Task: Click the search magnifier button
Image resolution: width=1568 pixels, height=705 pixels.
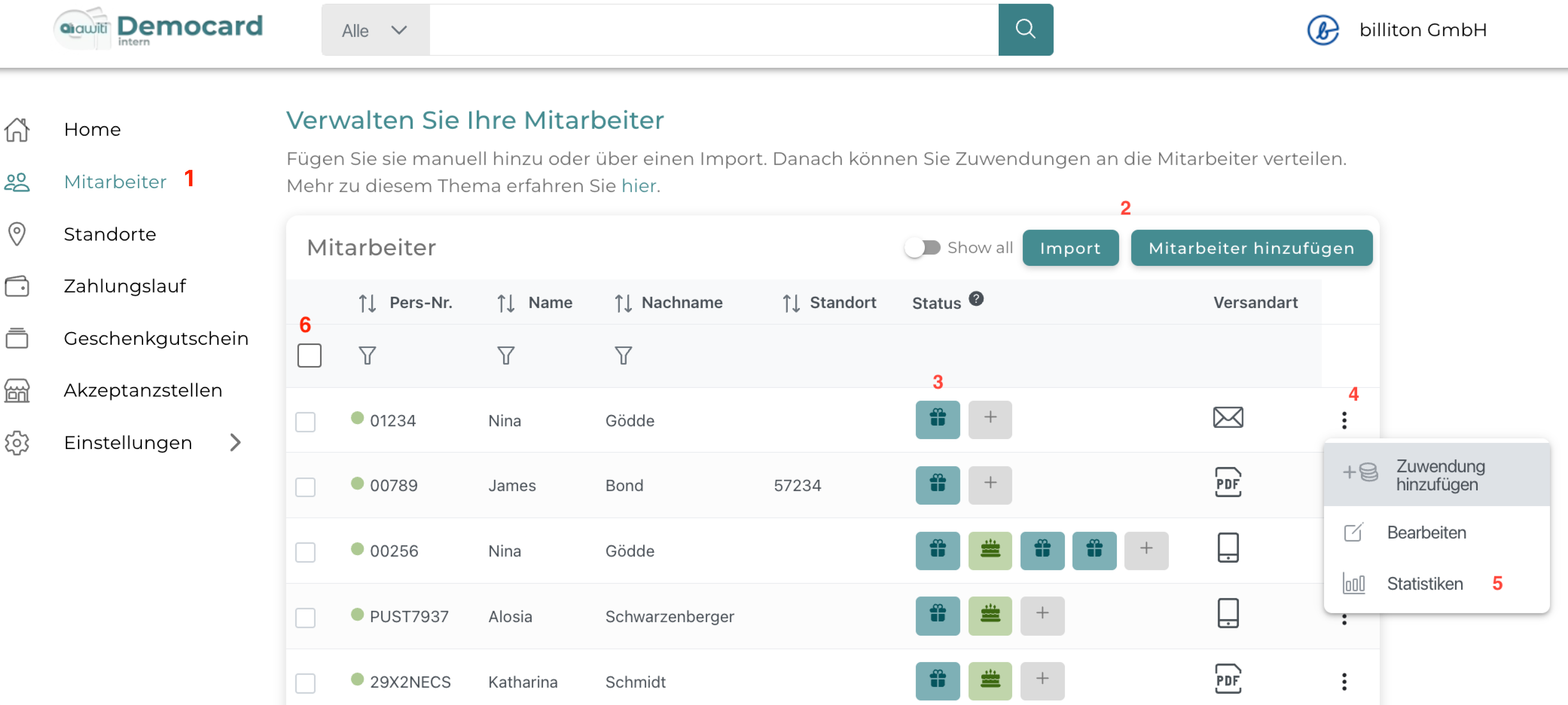Action: (x=1025, y=29)
